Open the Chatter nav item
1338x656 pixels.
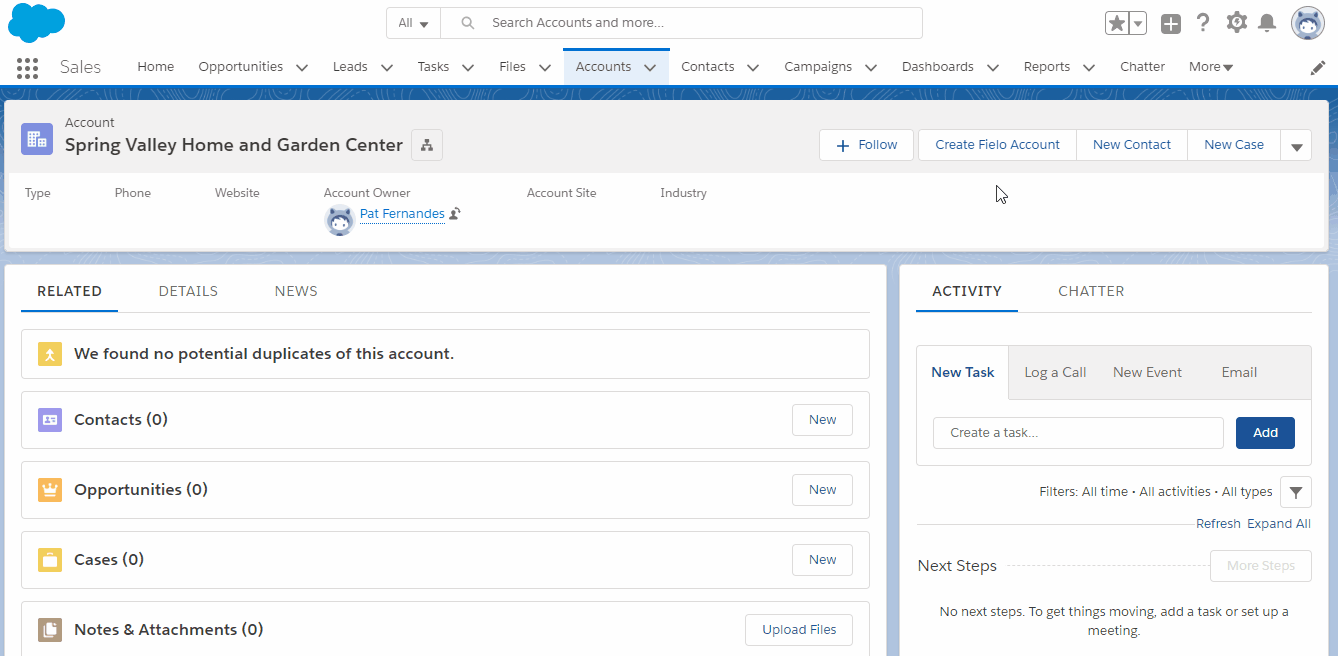pos(1142,67)
